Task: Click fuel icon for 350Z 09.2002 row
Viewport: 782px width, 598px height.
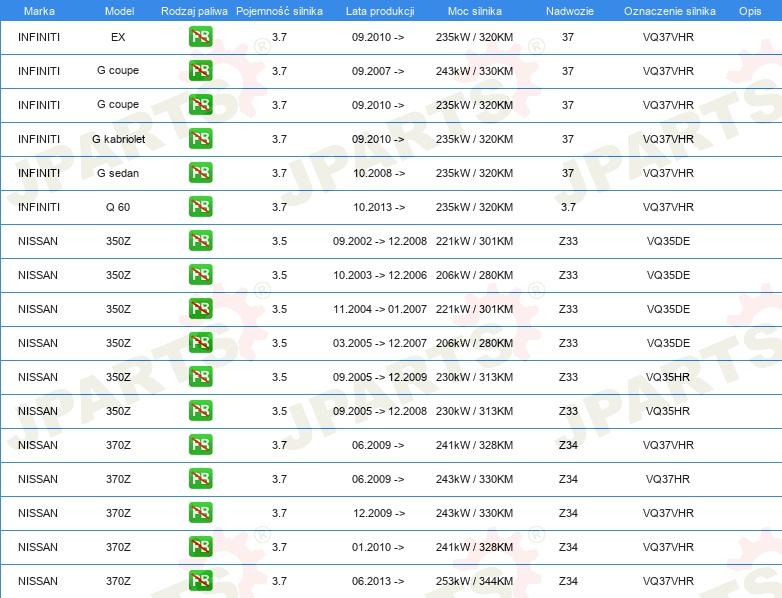Action: click(x=200, y=240)
